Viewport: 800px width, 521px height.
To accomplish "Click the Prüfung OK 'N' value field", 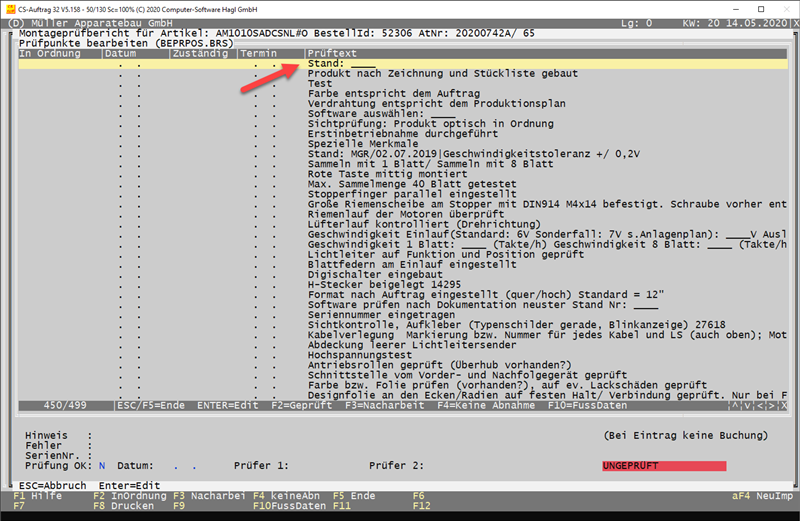I will point(101,466).
